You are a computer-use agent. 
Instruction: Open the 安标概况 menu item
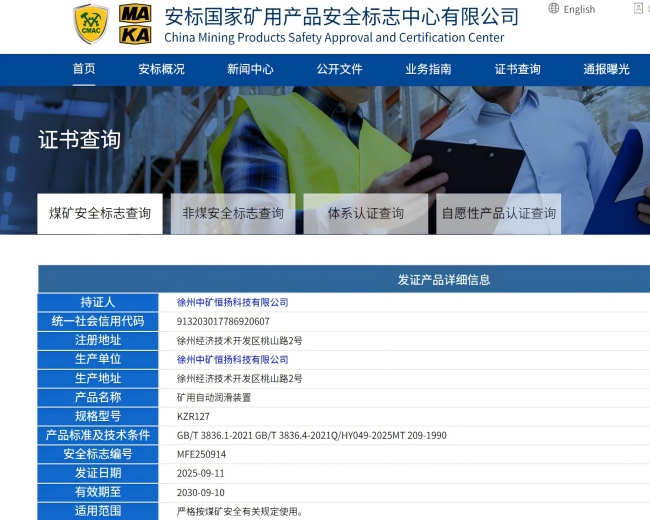[x=161, y=69]
